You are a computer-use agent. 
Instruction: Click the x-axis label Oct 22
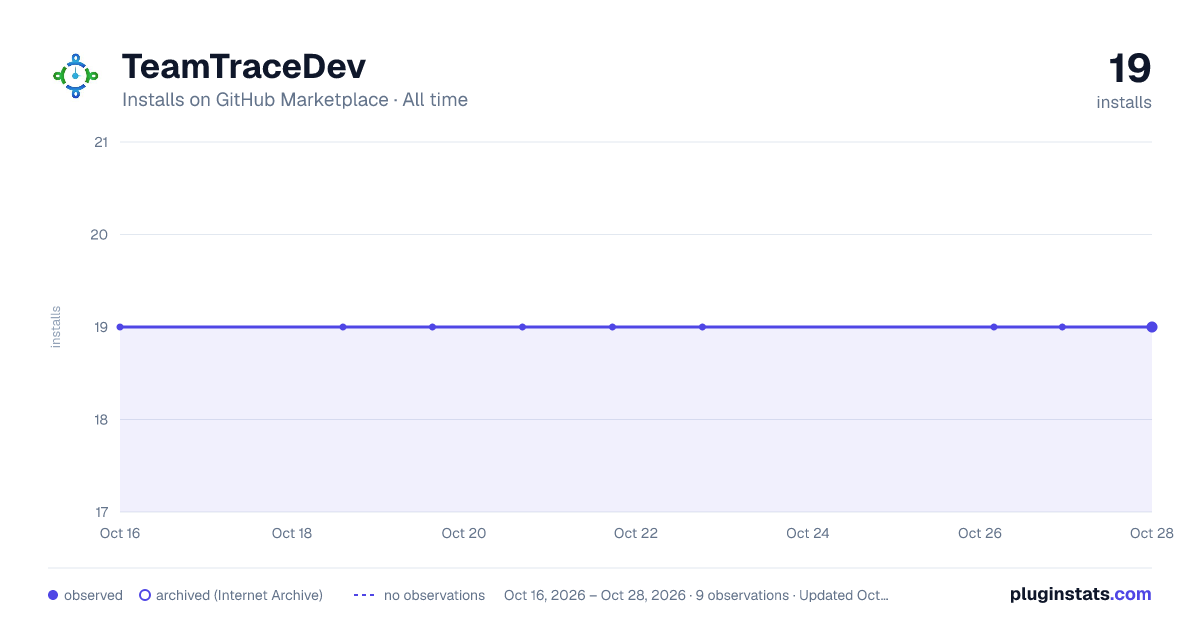[636, 533]
